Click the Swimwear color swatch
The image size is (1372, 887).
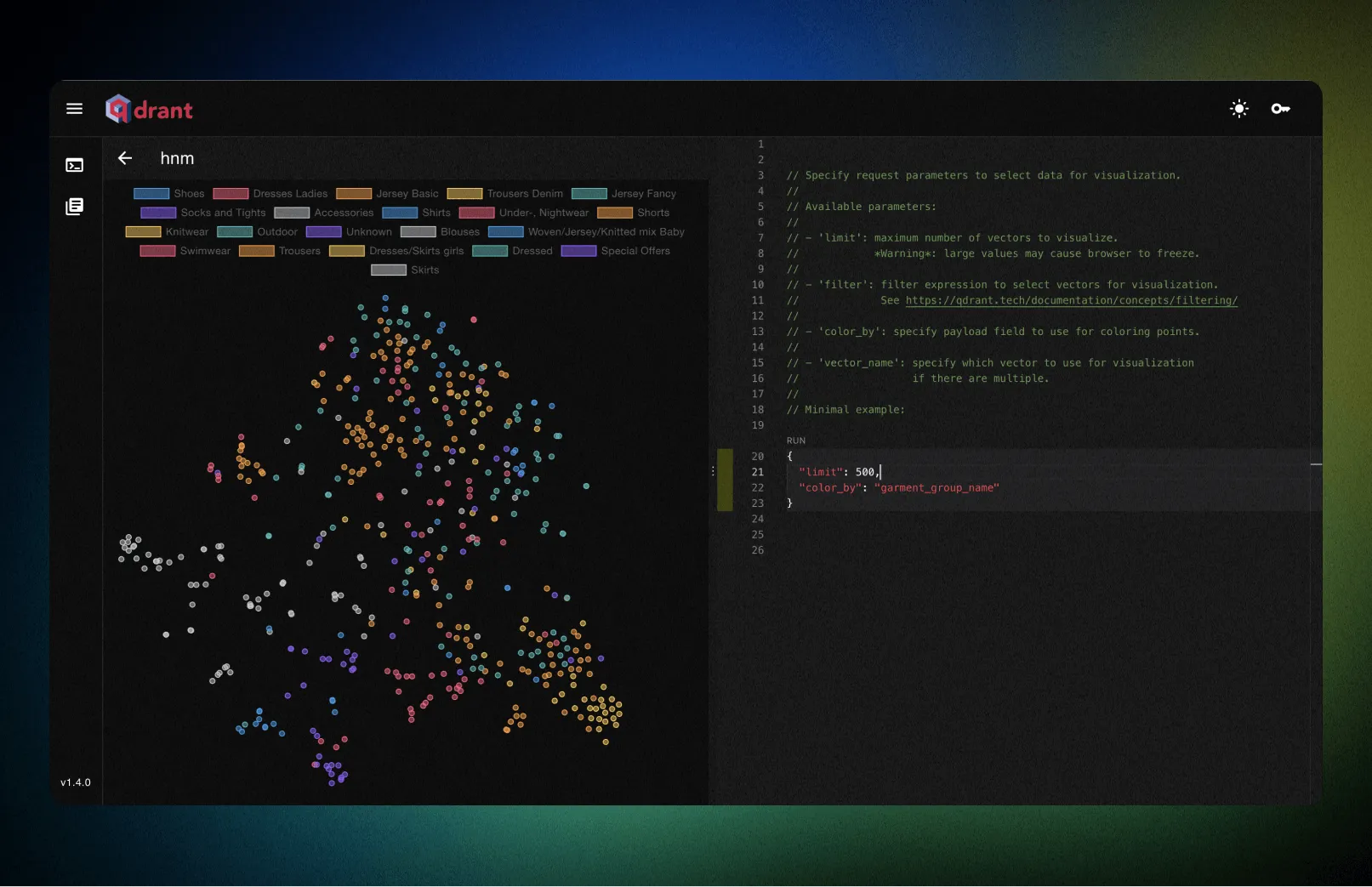[x=157, y=251]
